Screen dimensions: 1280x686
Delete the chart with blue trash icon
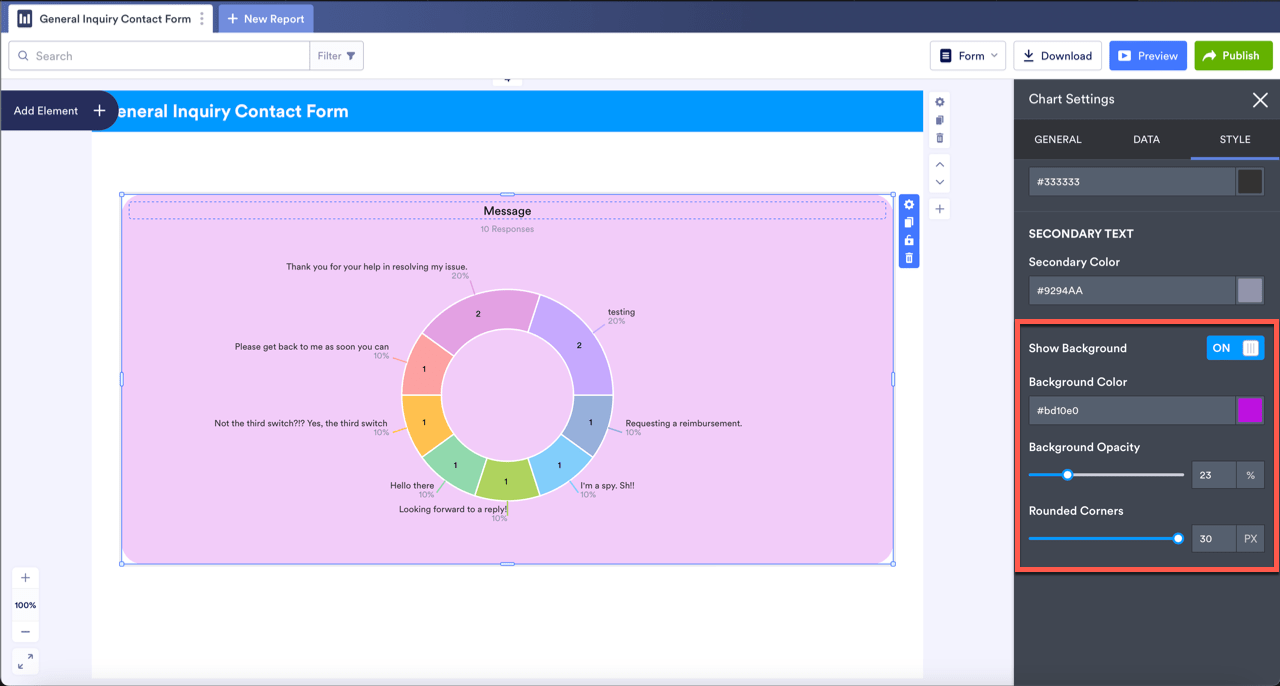click(x=909, y=258)
